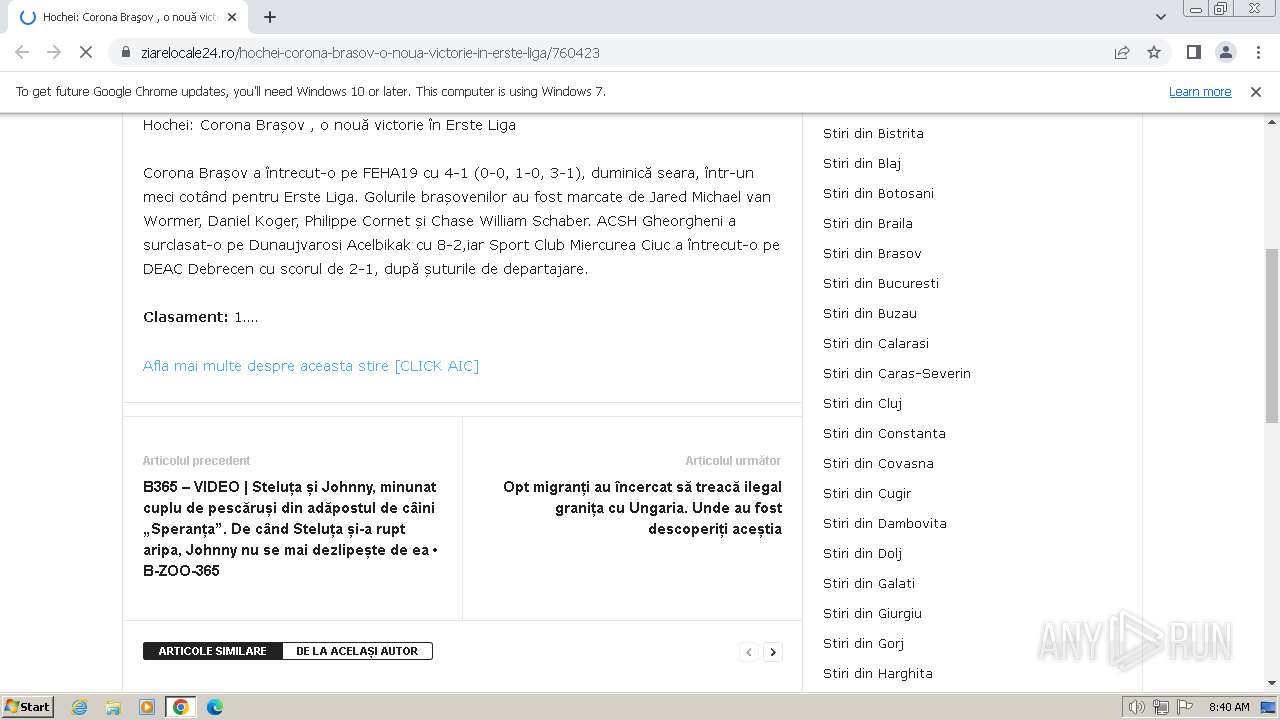Open Stiri din Dambovita

point(885,523)
